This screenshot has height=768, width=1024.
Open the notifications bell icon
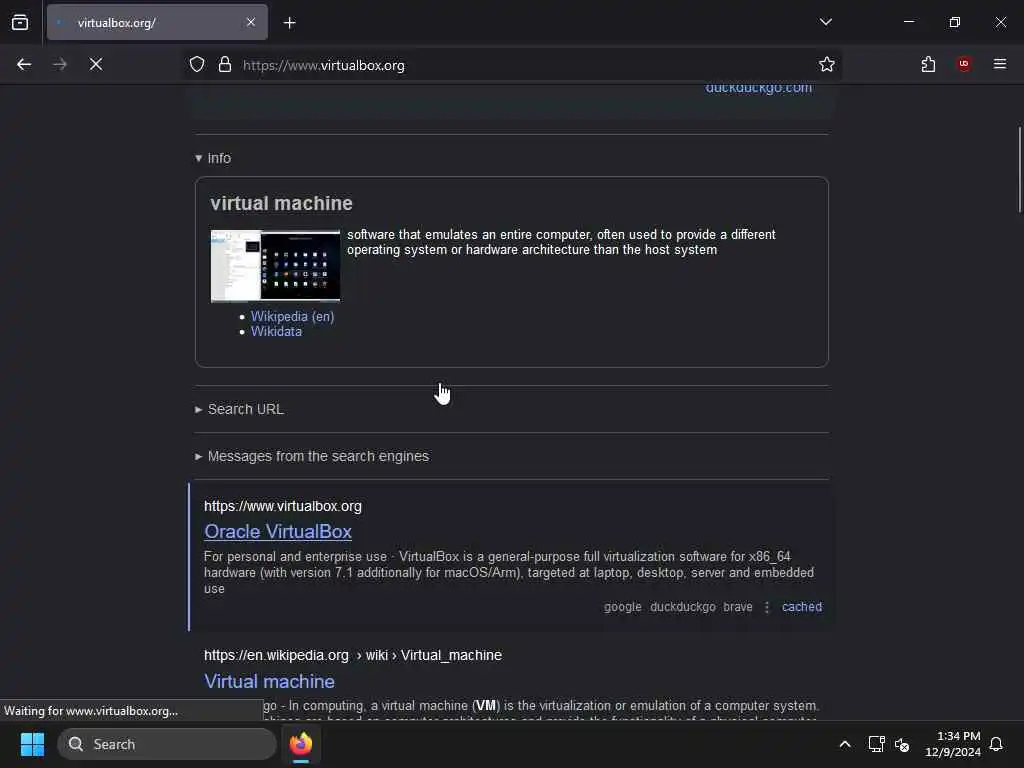point(996,744)
